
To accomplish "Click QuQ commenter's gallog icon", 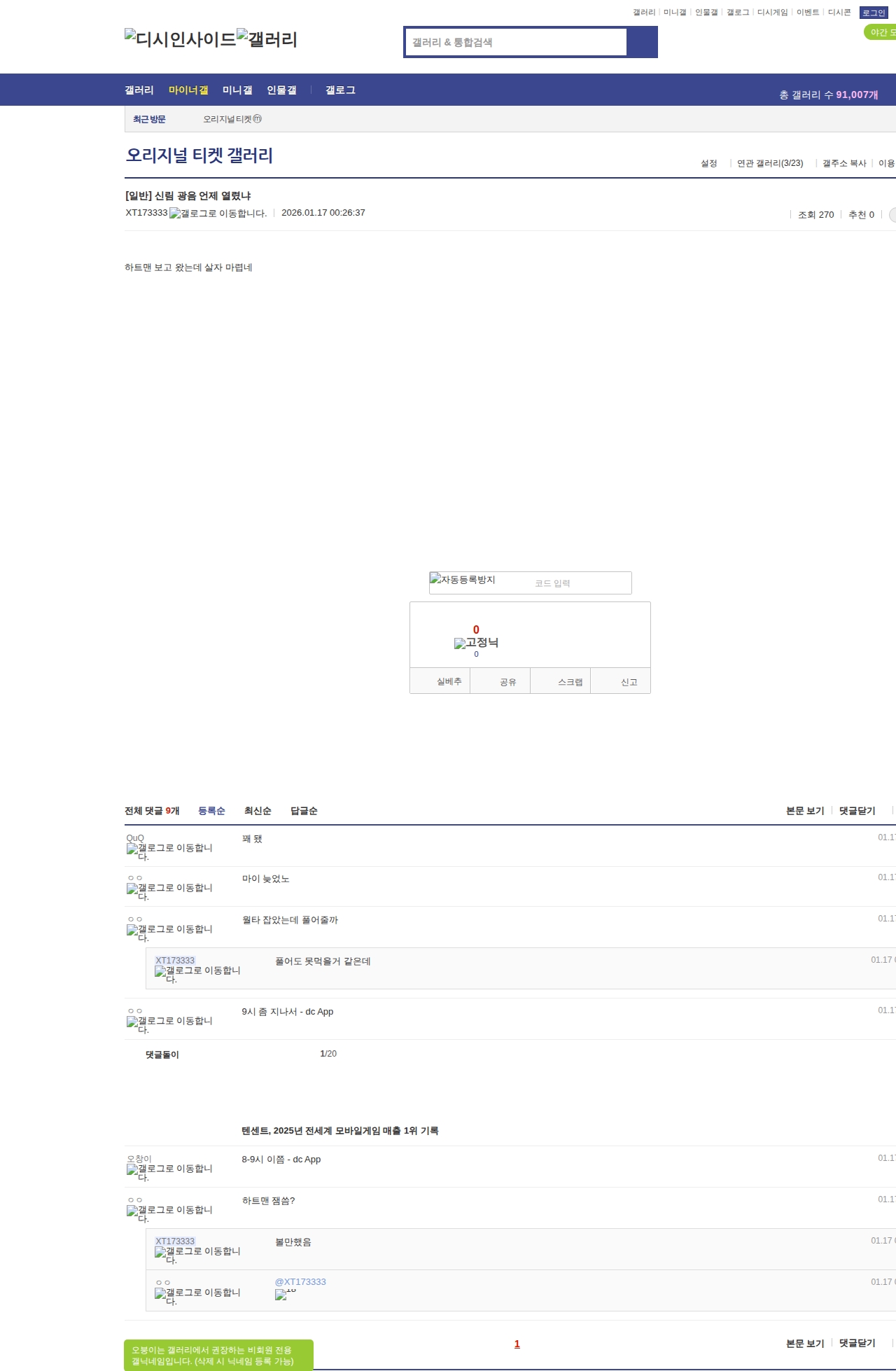I will point(169,851).
